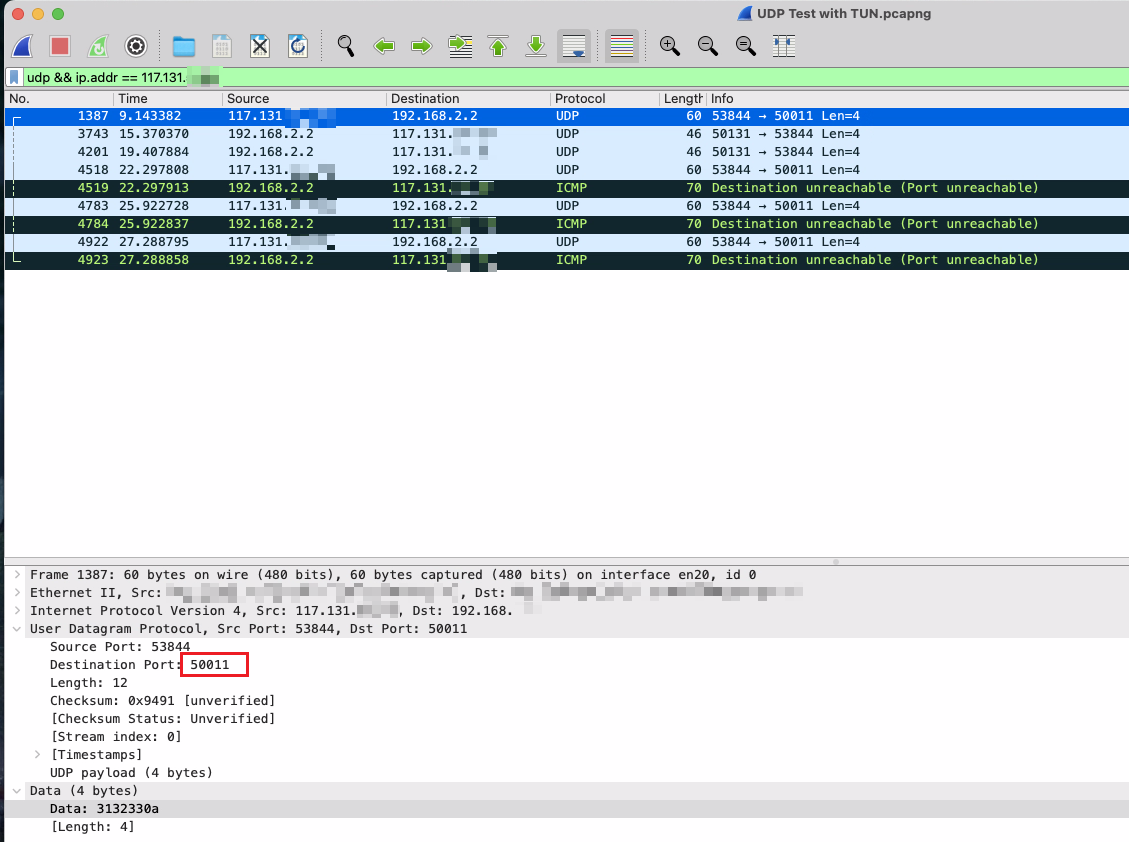Open capture options gear icon
Image resolution: width=1129 pixels, height=842 pixels.
[136, 46]
